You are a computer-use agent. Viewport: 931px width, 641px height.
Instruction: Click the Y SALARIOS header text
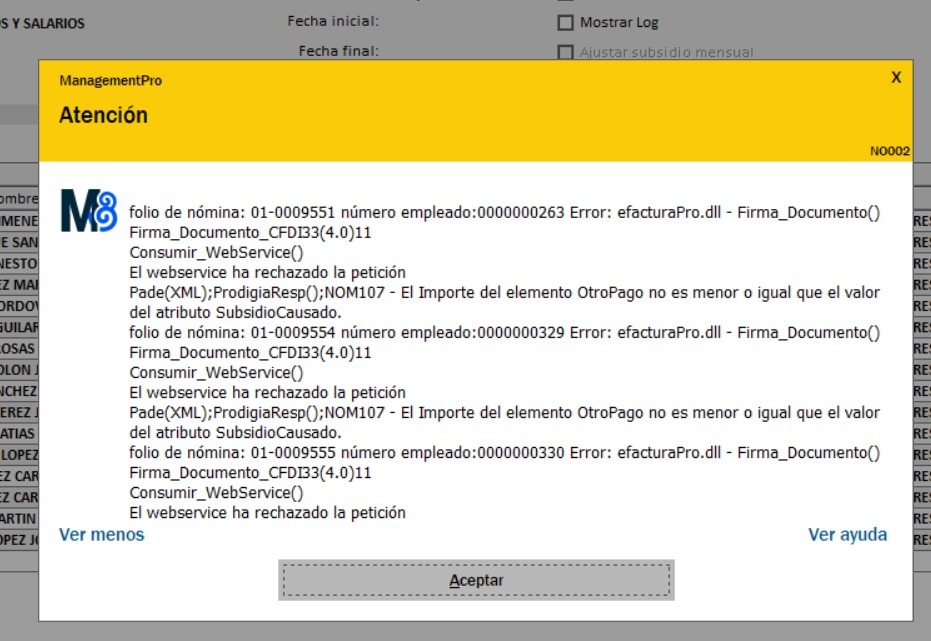pos(43,23)
